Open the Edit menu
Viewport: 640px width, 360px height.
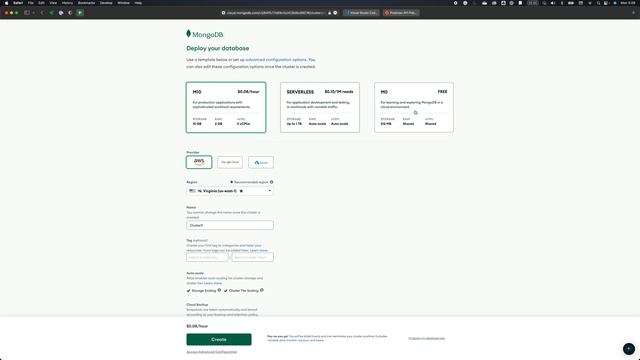[x=41, y=3]
